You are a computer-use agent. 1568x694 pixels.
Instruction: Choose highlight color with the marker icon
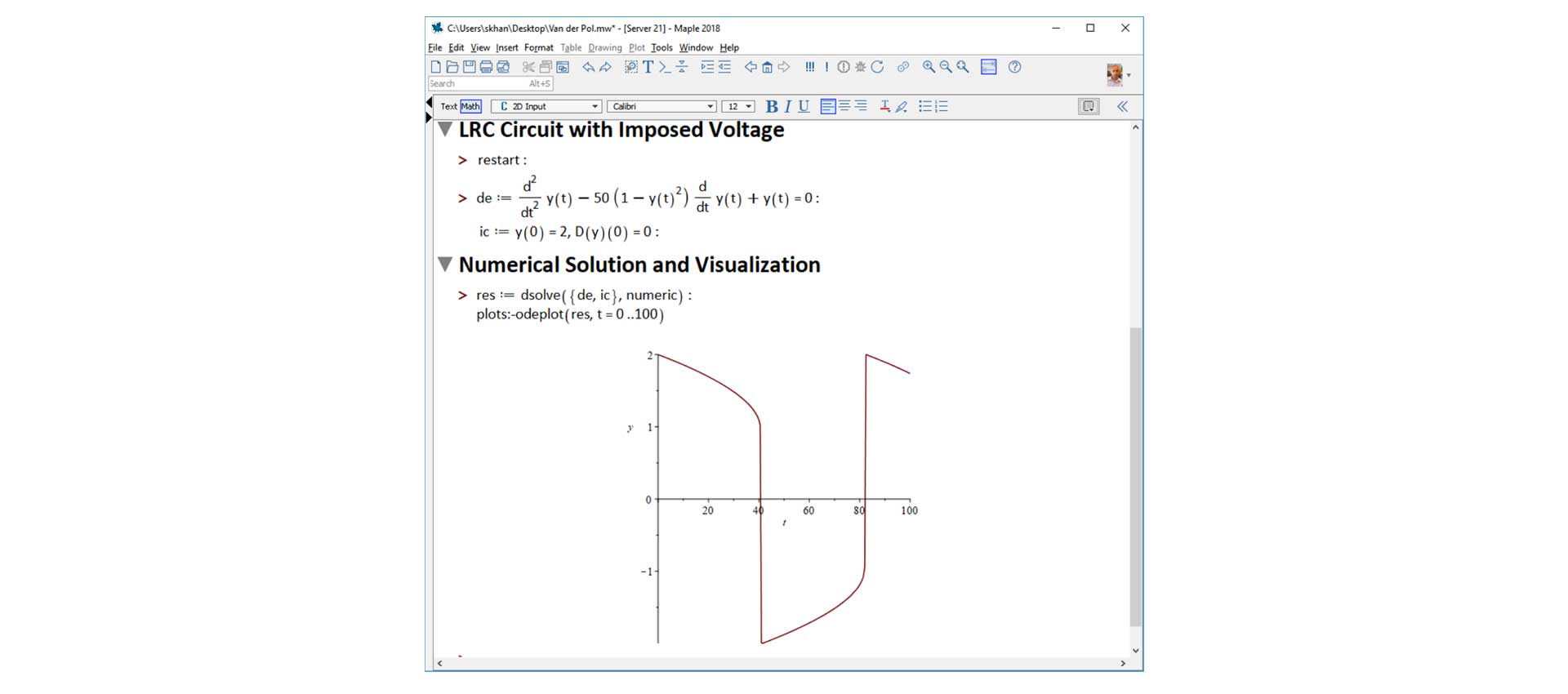[x=902, y=106]
